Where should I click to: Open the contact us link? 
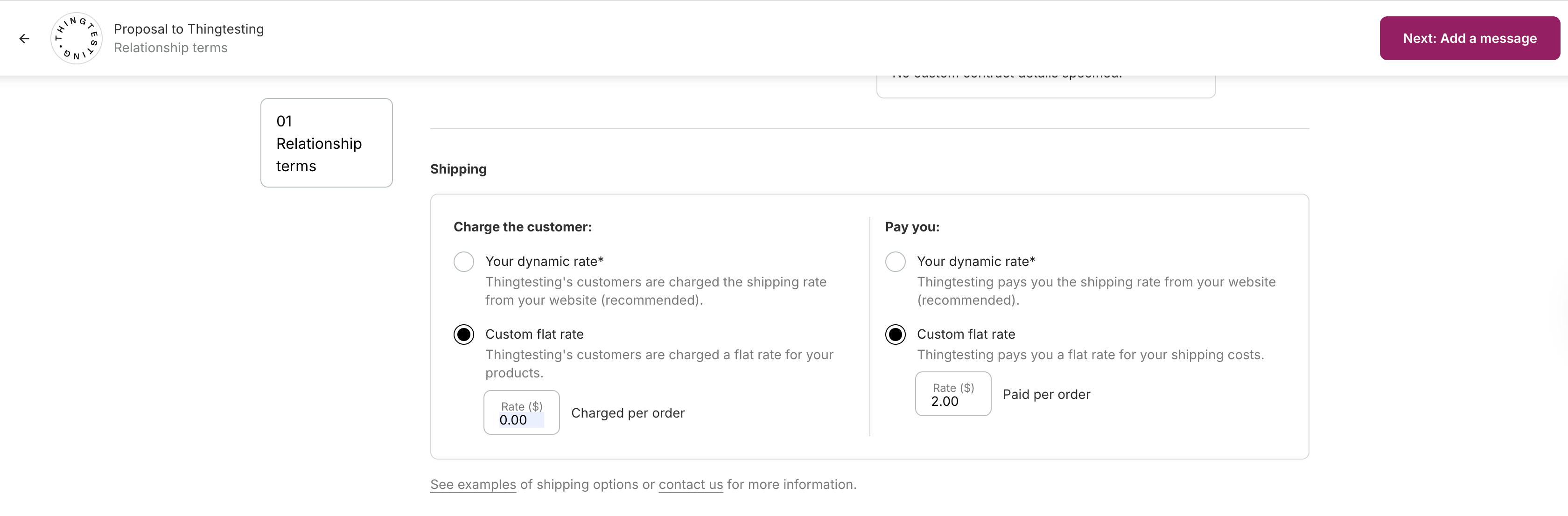(x=690, y=485)
